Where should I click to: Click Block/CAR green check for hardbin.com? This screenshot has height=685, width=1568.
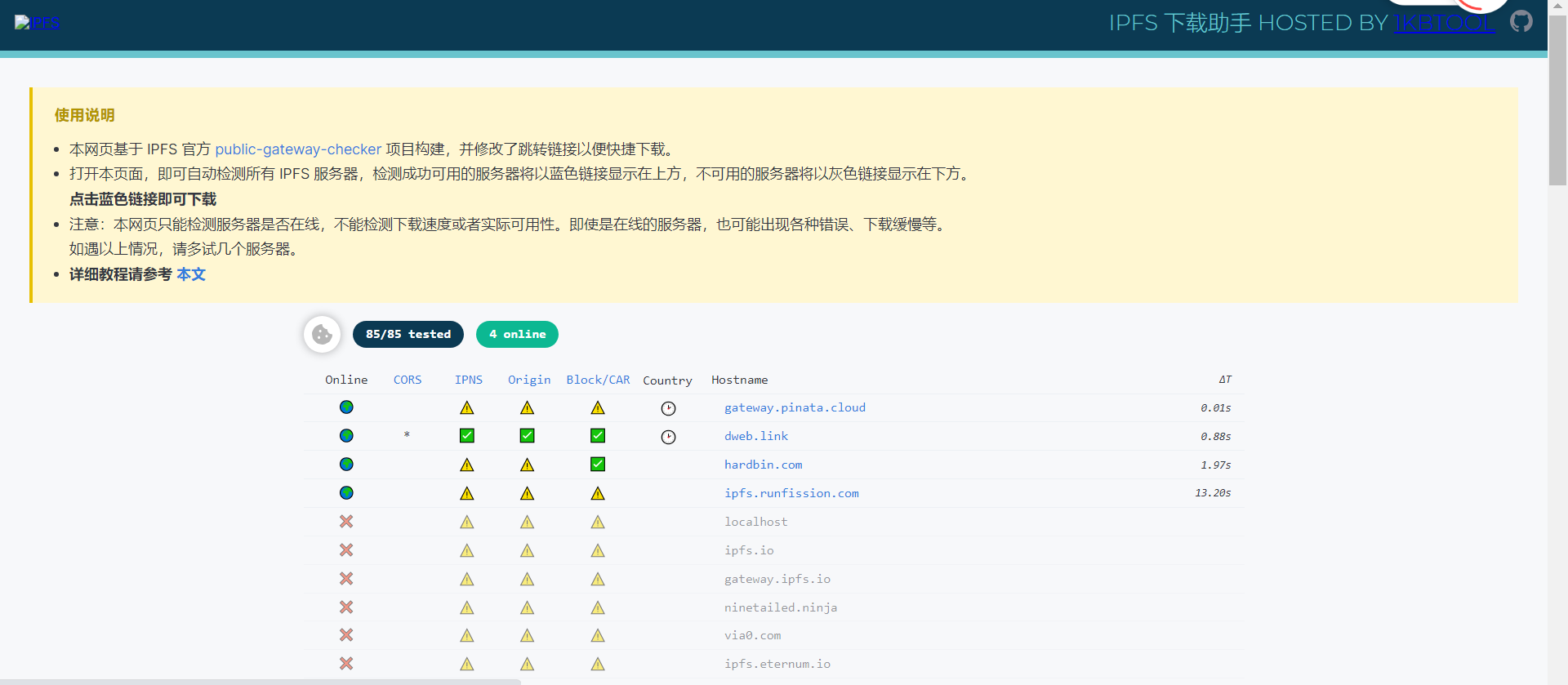click(598, 465)
